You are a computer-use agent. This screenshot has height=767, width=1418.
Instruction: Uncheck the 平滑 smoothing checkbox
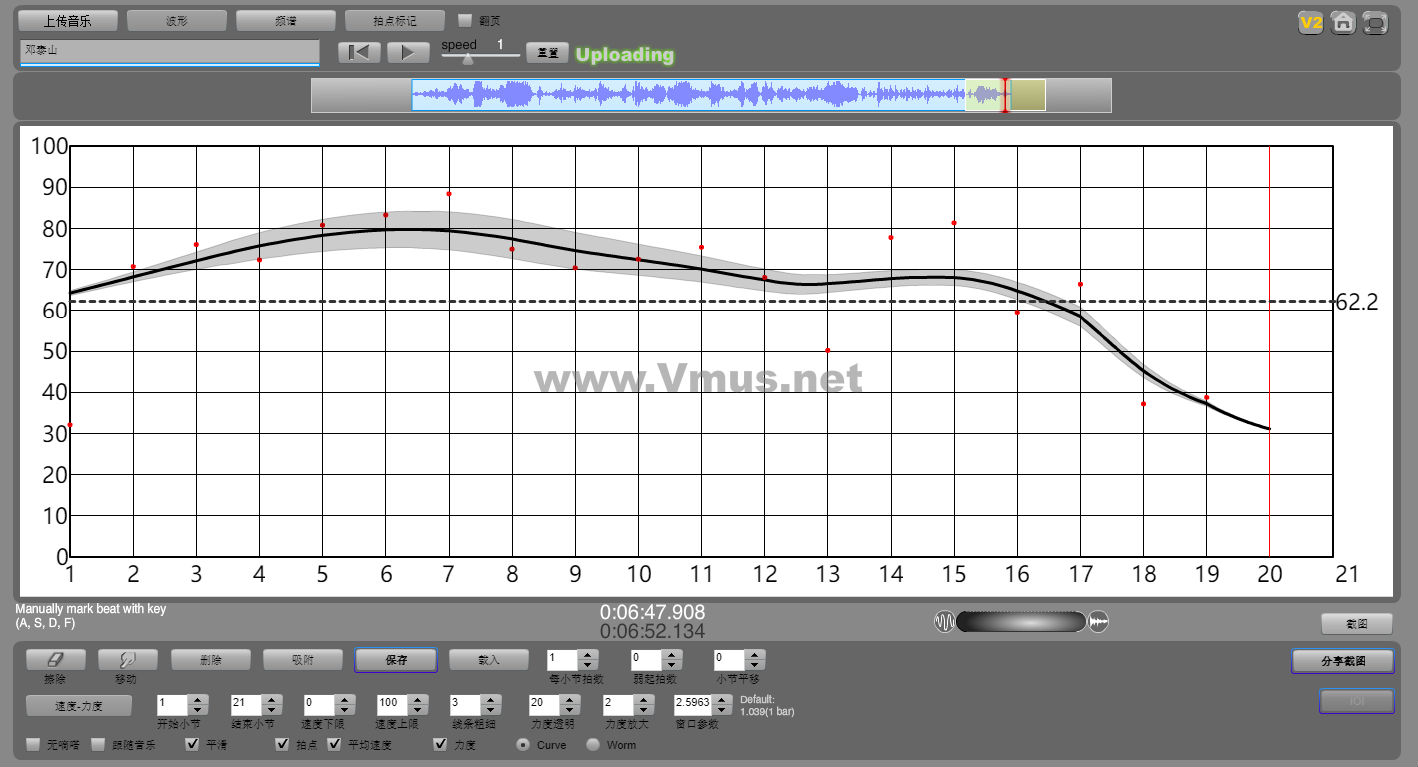193,745
